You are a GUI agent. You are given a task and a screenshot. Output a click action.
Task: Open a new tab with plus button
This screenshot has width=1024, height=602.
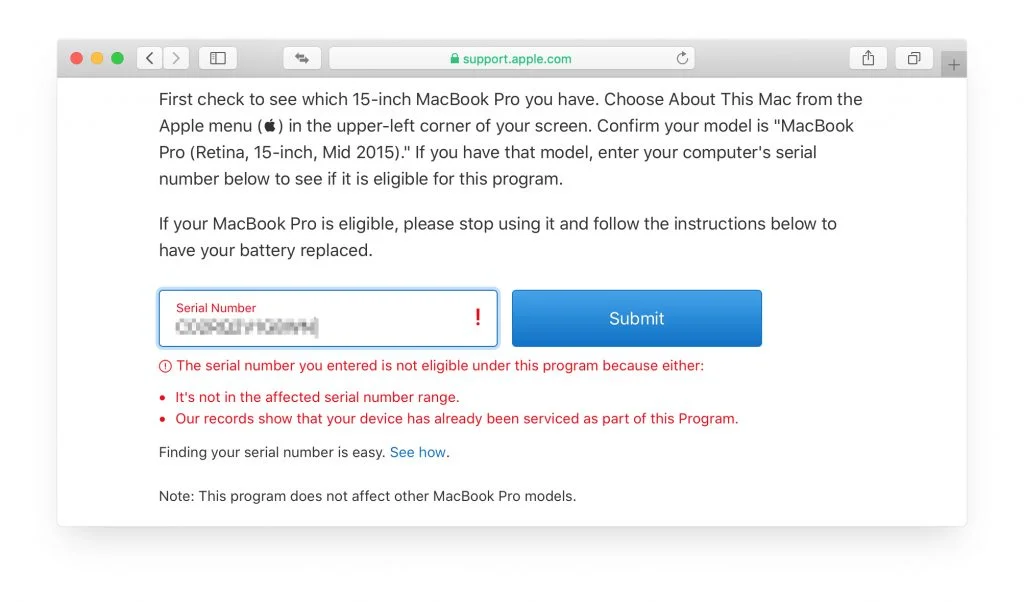[x=953, y=65]
